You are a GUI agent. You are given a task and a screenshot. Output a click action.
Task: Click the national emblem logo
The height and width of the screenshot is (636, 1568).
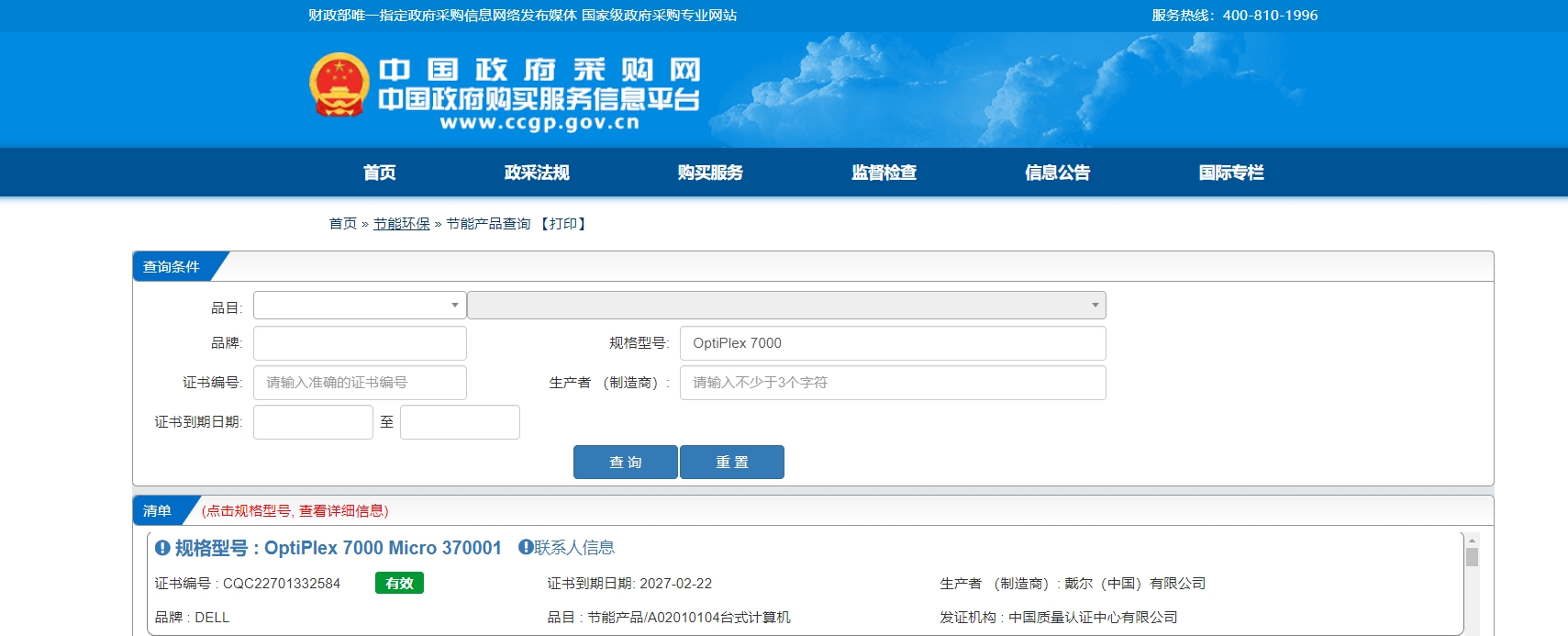point(339,84)
